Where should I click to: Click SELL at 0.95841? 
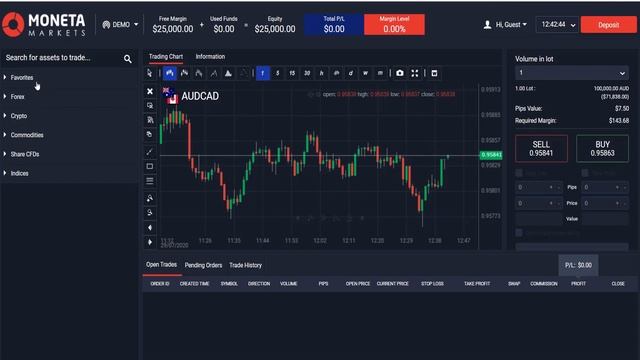(541, 149)
